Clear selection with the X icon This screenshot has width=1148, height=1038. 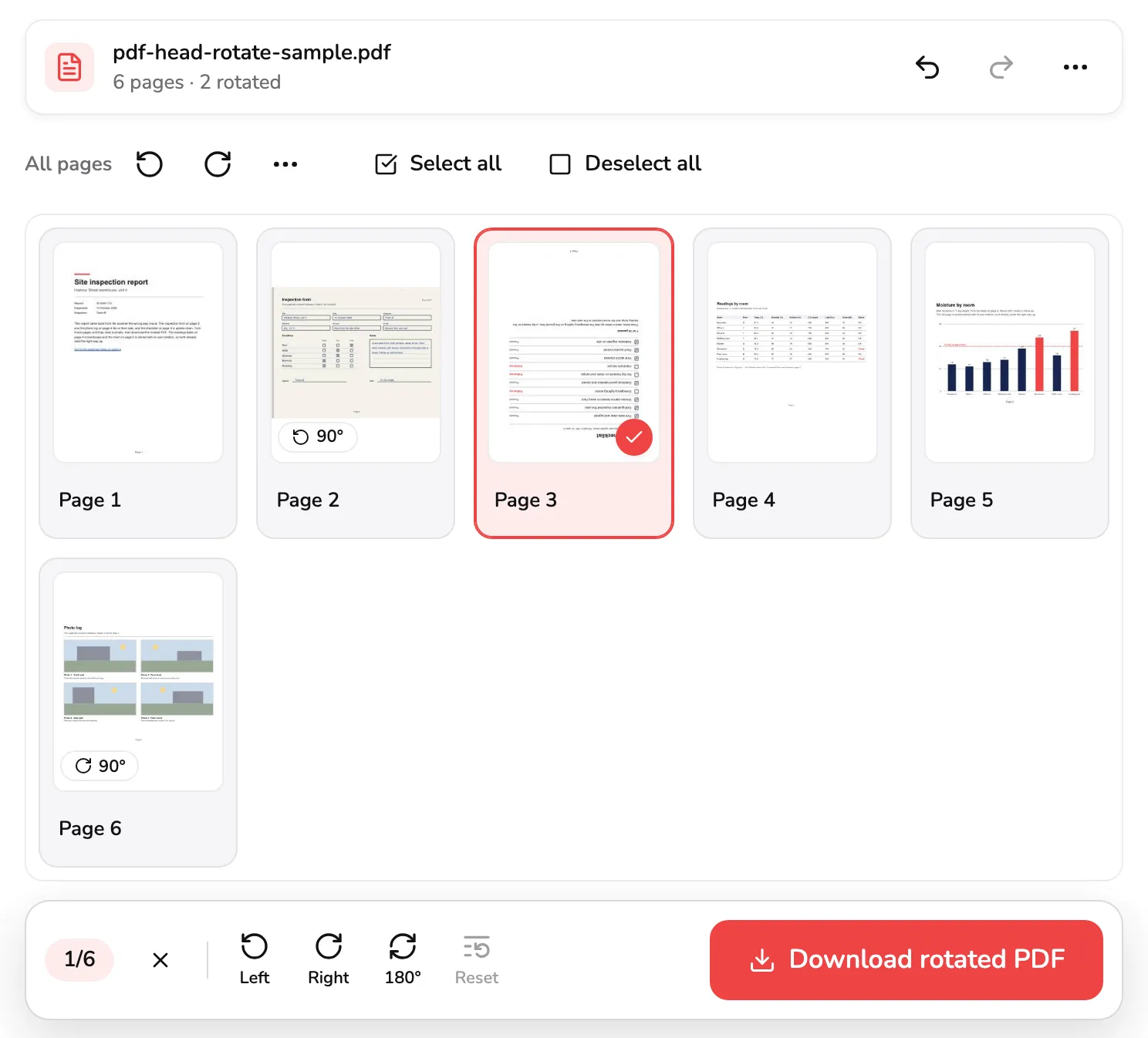click(x=160, y=960)
